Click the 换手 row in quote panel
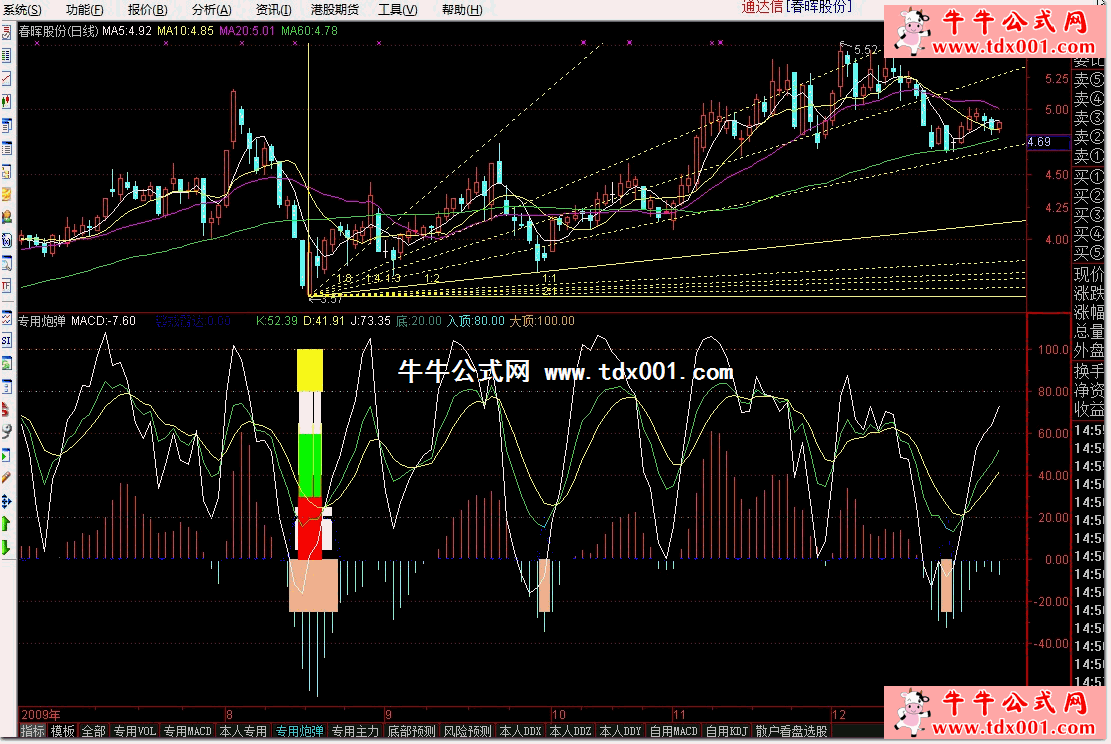This screenshot has height=744, width=1111. click(x=1088, y=371)
